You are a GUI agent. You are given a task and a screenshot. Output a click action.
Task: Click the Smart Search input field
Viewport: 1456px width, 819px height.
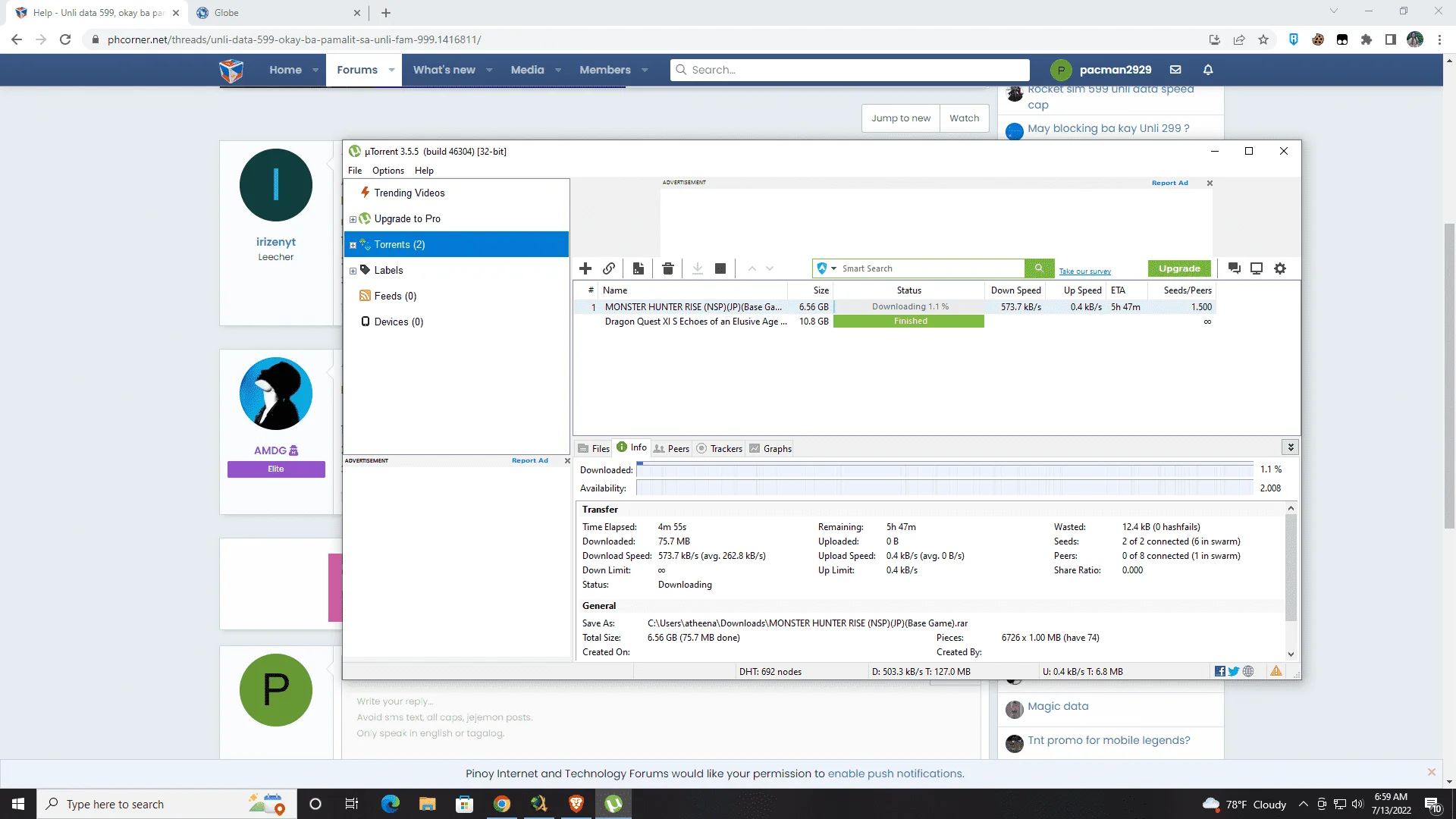(931, 268)
